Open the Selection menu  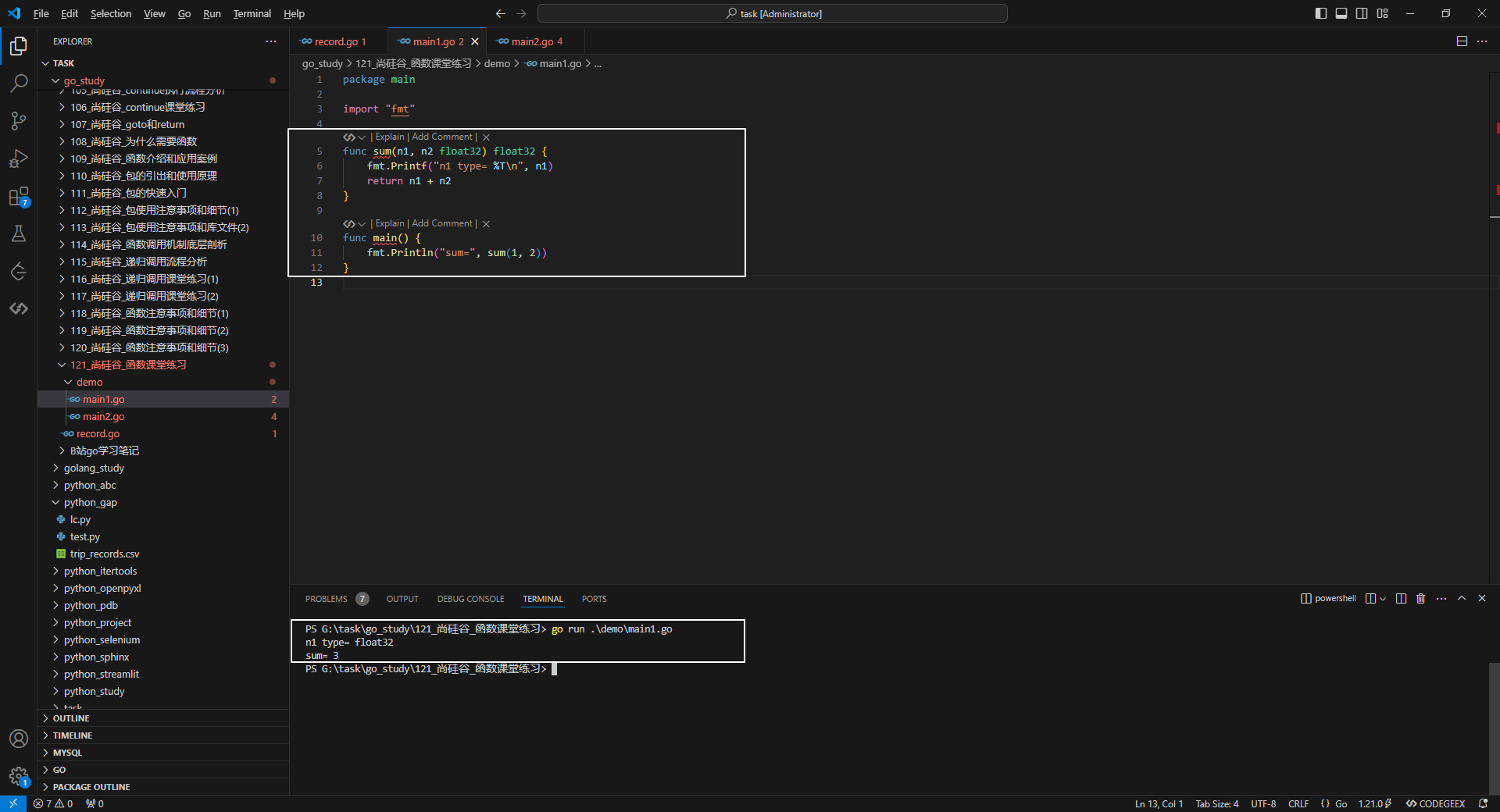pos(111,13)
